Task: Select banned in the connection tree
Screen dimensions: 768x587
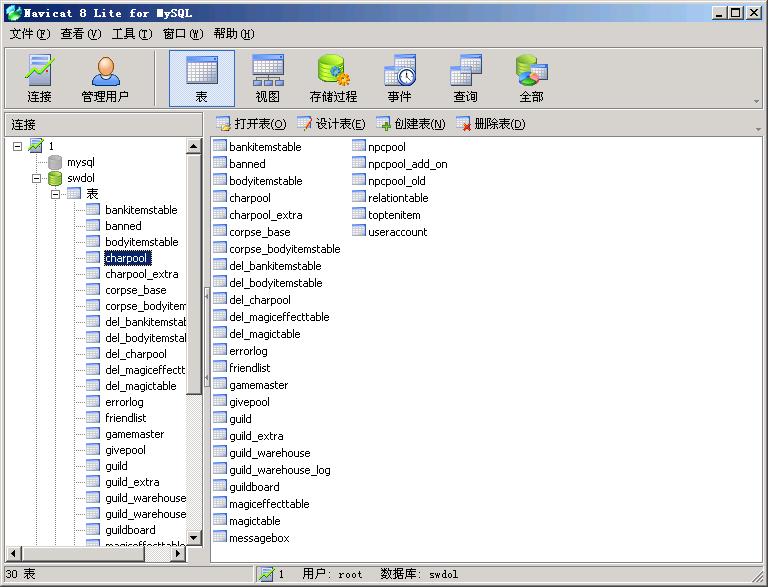Action: pyautogui.click(x=123, y=226)
